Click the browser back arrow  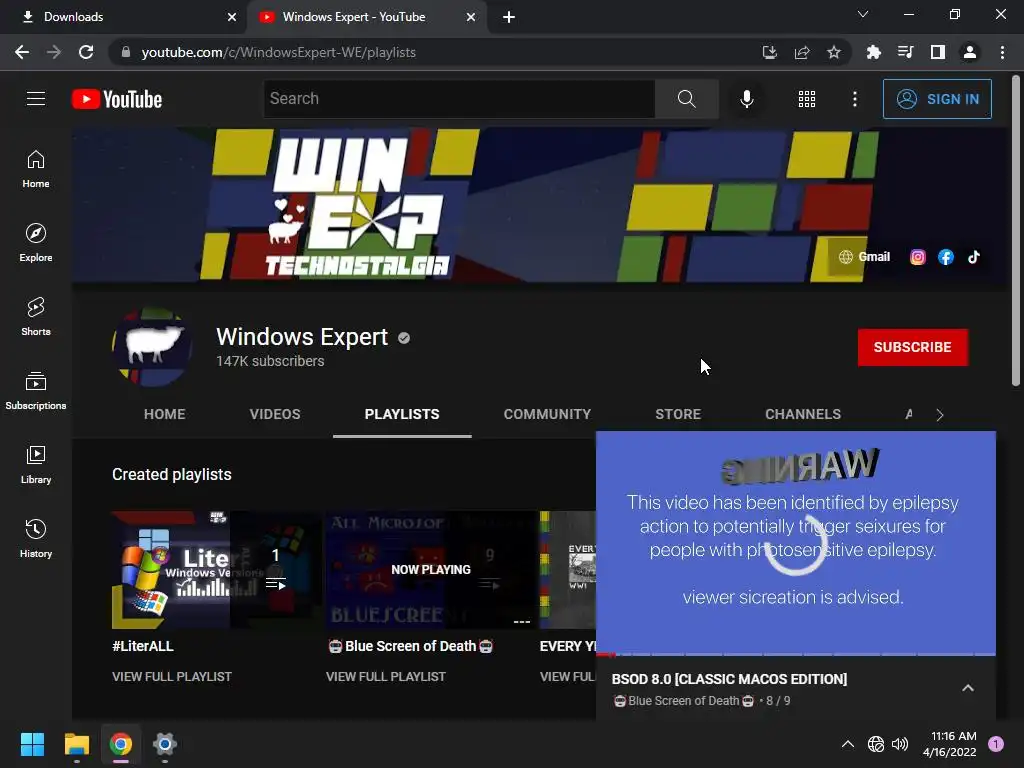tap(22, 52)
